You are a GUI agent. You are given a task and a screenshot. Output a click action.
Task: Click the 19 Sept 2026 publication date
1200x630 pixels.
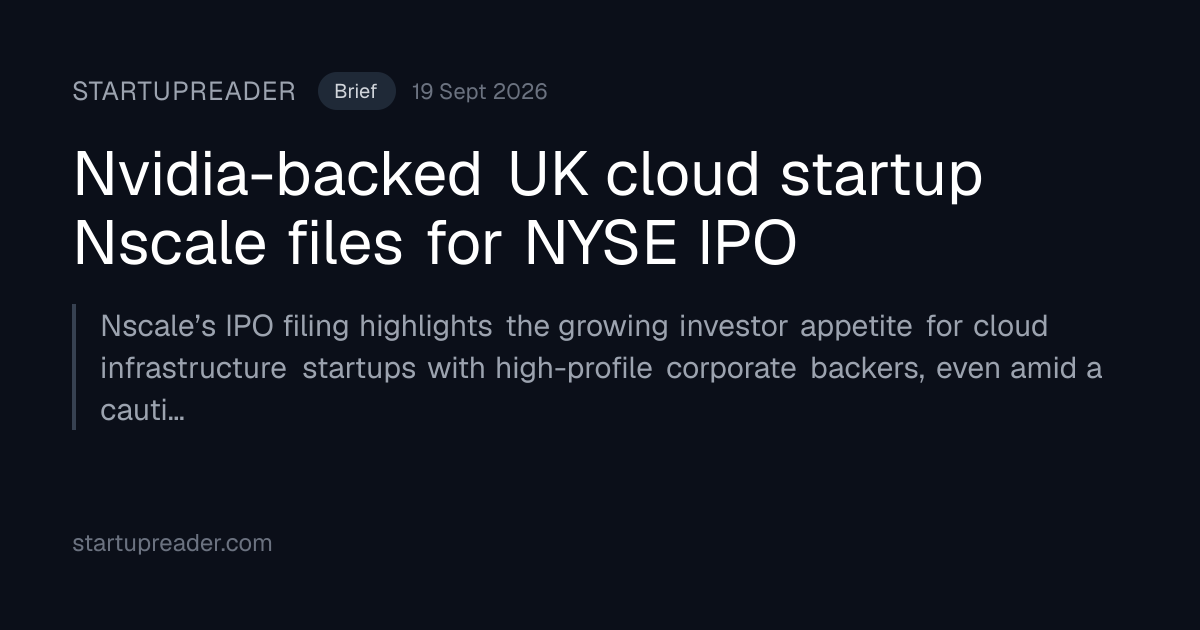[x=480, y=92]
